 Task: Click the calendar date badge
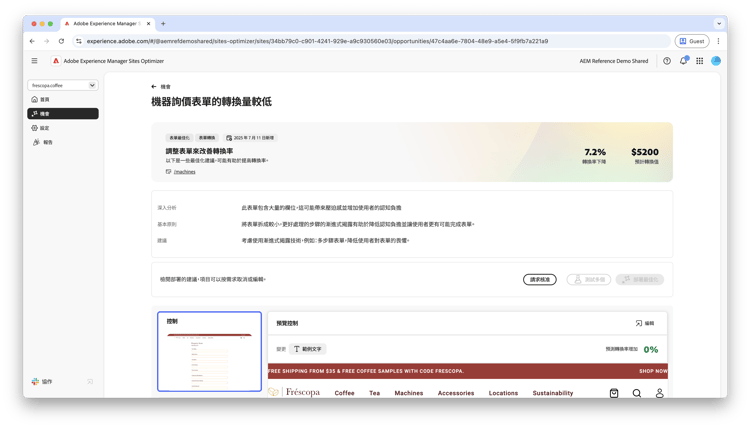coord(250,138)
